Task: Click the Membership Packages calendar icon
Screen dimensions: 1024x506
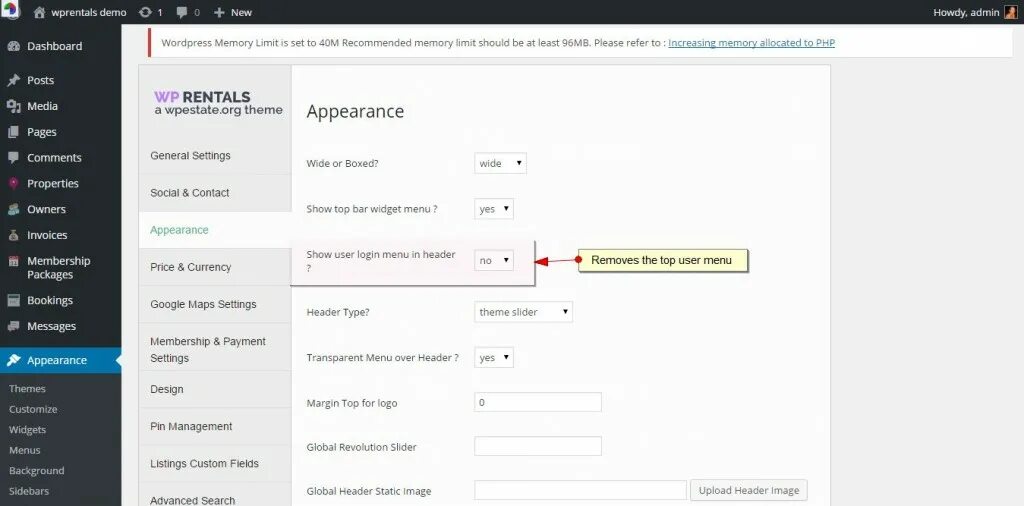Action: click(x=13, y=261)
